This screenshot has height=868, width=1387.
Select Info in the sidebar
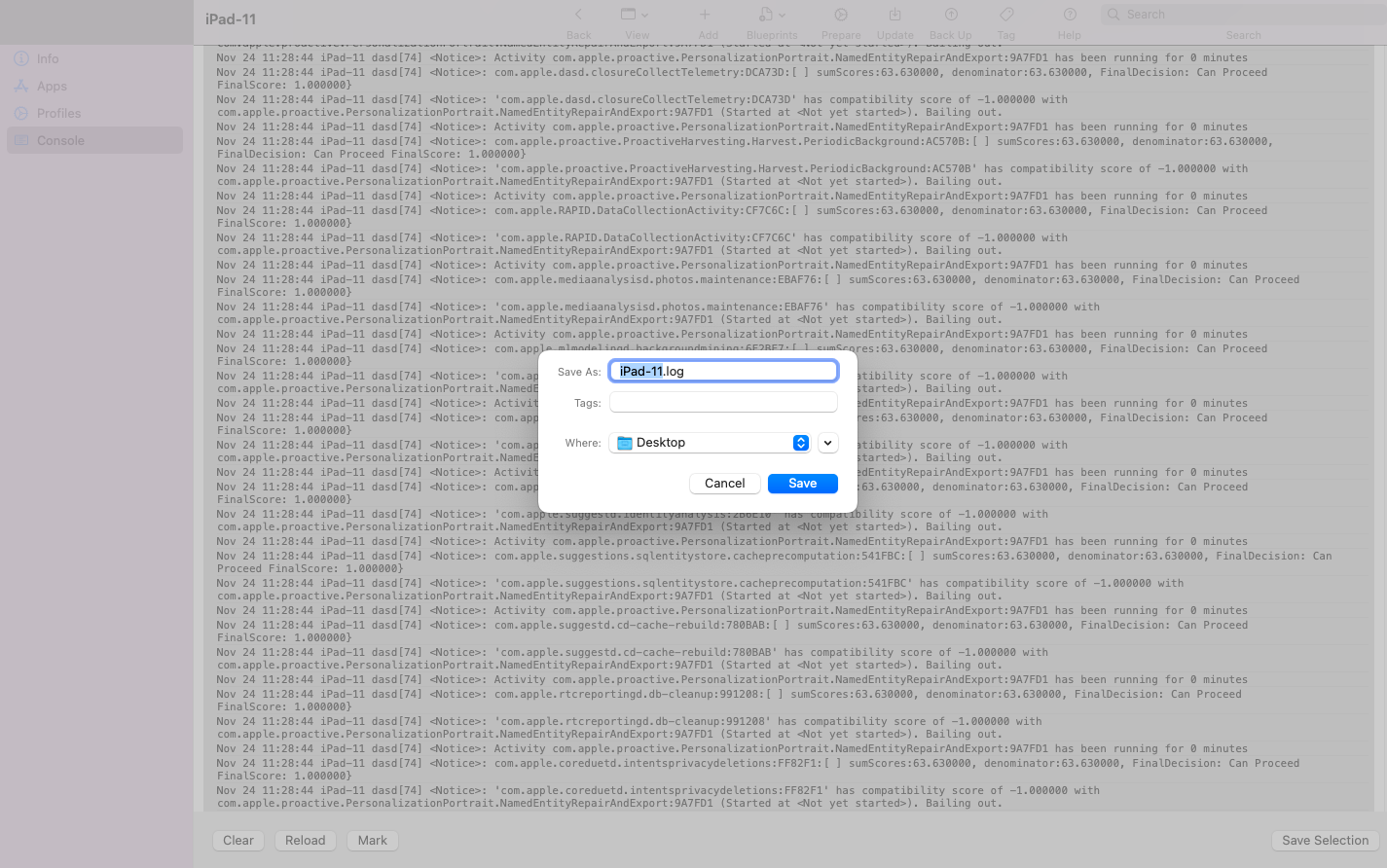click(94, 58)
